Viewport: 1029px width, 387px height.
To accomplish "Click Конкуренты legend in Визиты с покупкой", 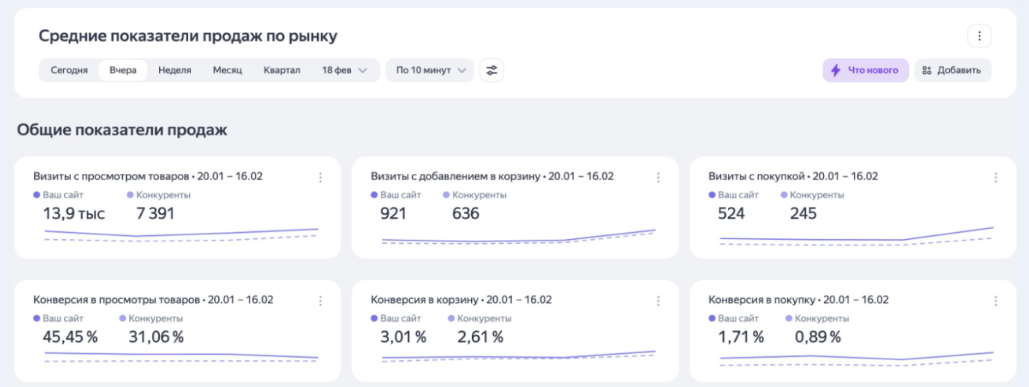I will pyautogui.click(x=812, y=195).
